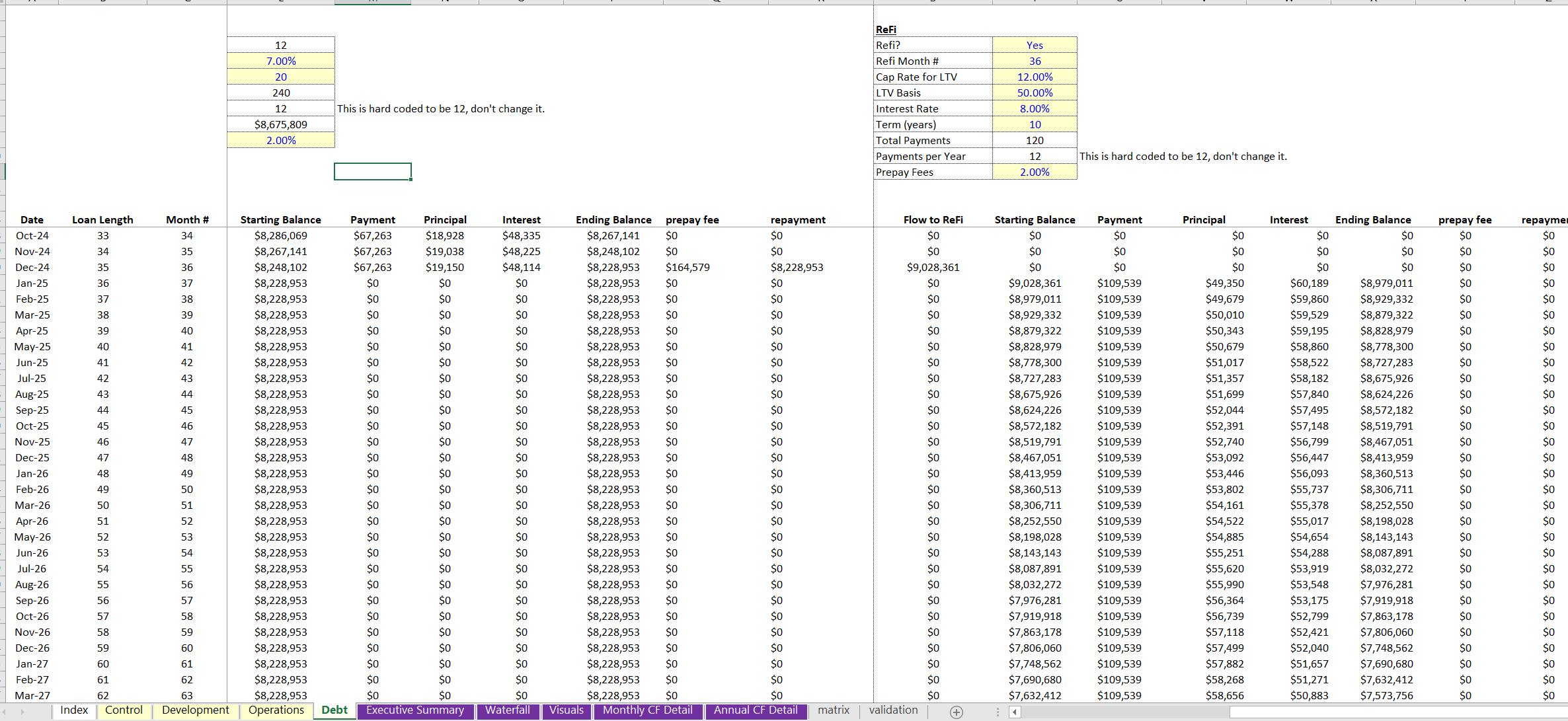The width and height of the screenshot is (1568, 721).
Task: Select the Refi? cell showing Yes
Action: 1035,45
